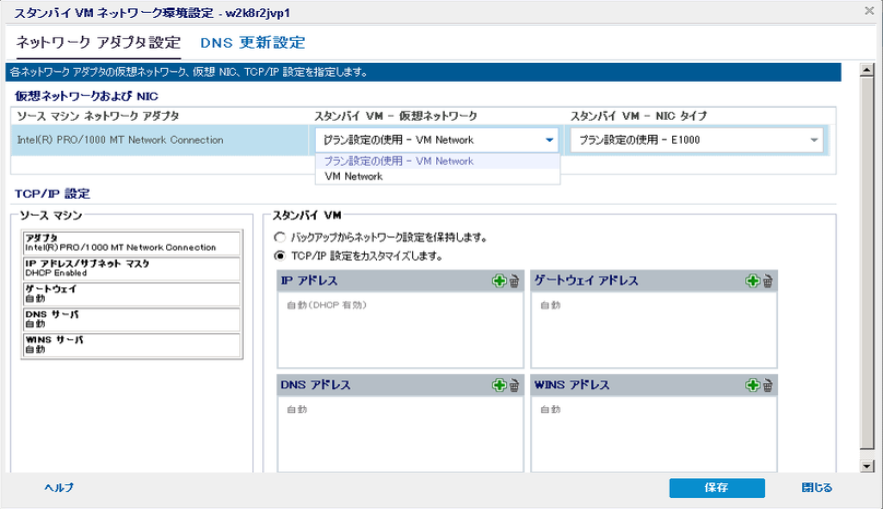Add a new IP address entry
The width and height of the screenshot is (883, 509).
pyautogui.click(x=499, y=280)
